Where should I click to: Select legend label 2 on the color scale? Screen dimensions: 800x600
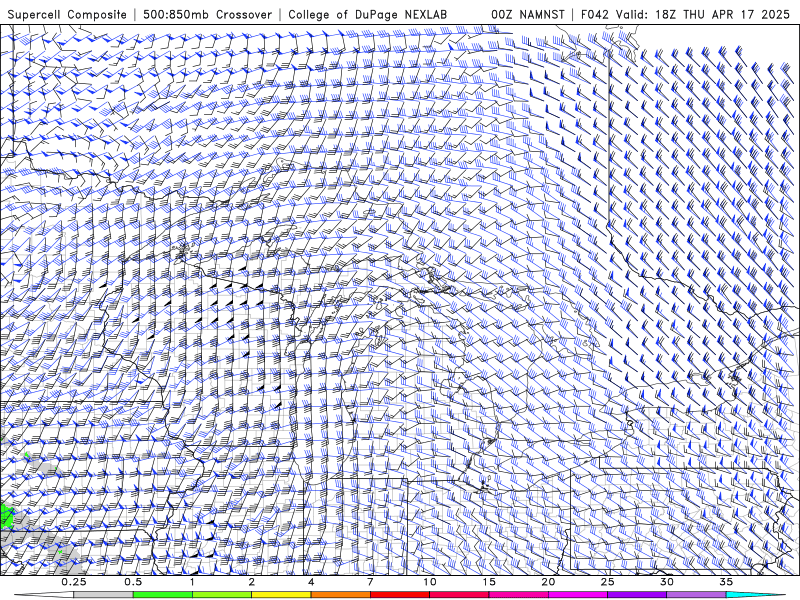click(252, 582)
